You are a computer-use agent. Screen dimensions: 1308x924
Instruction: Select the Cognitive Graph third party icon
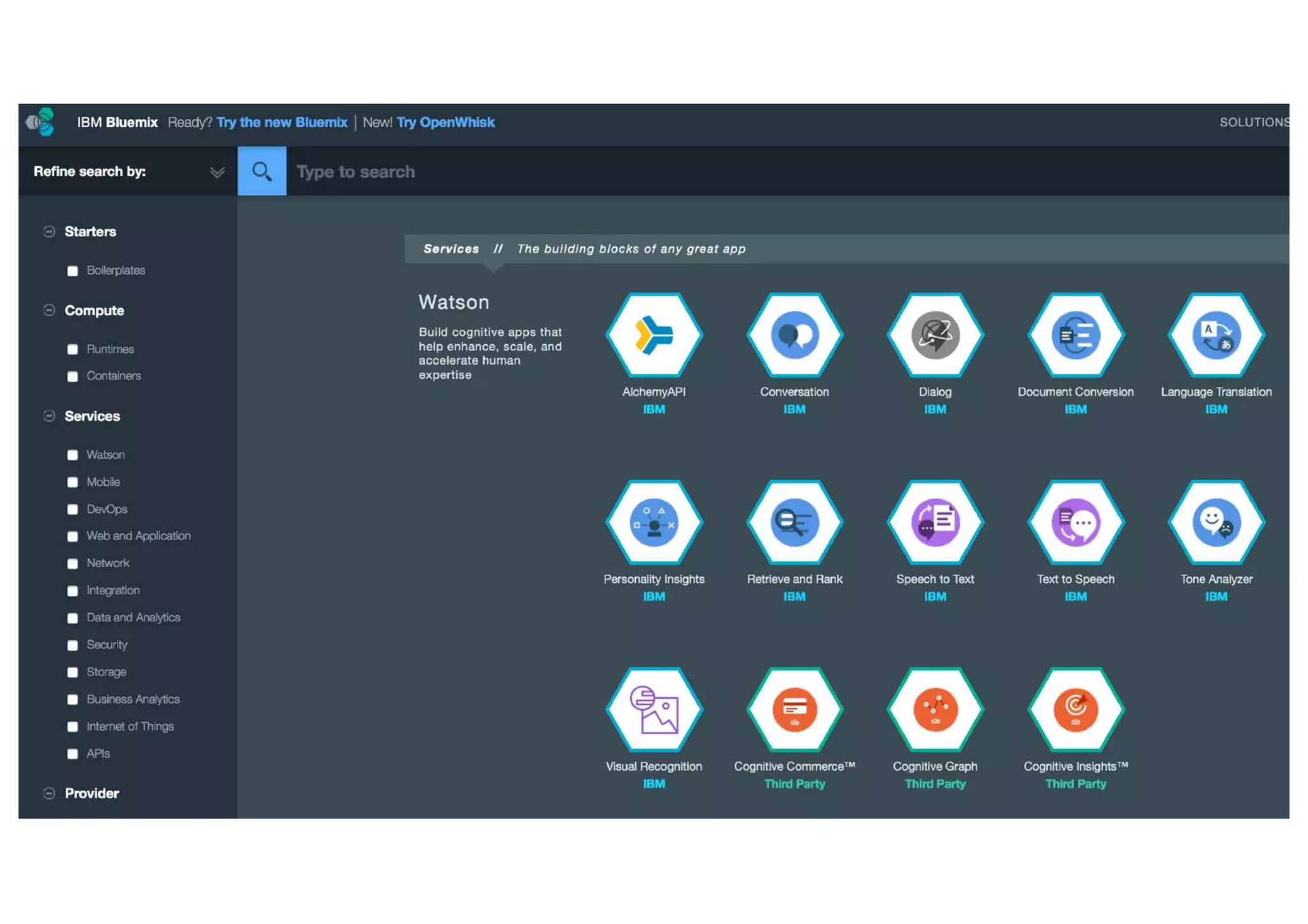tap(934, 709)
